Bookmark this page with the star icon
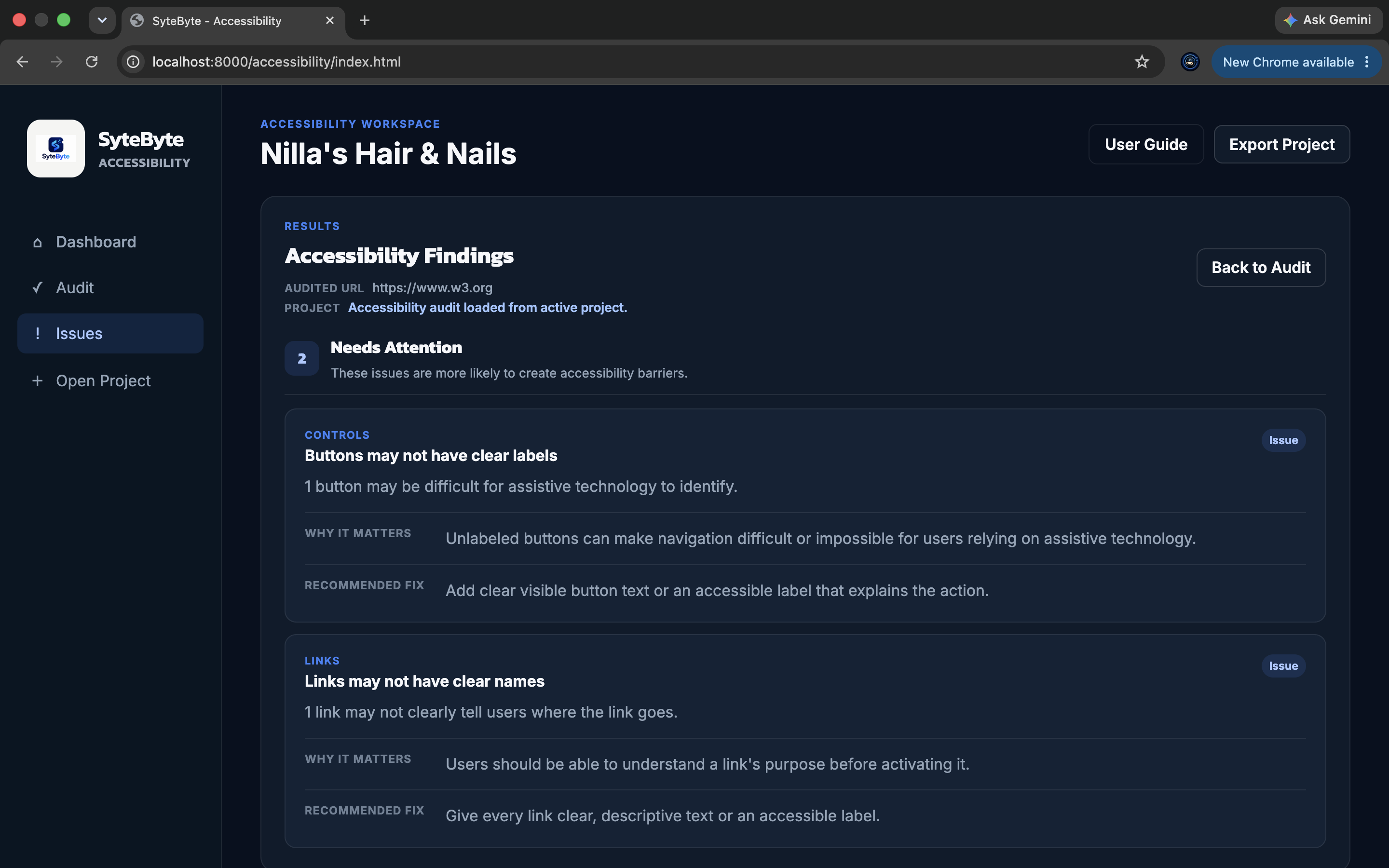 click(1142, 61)
